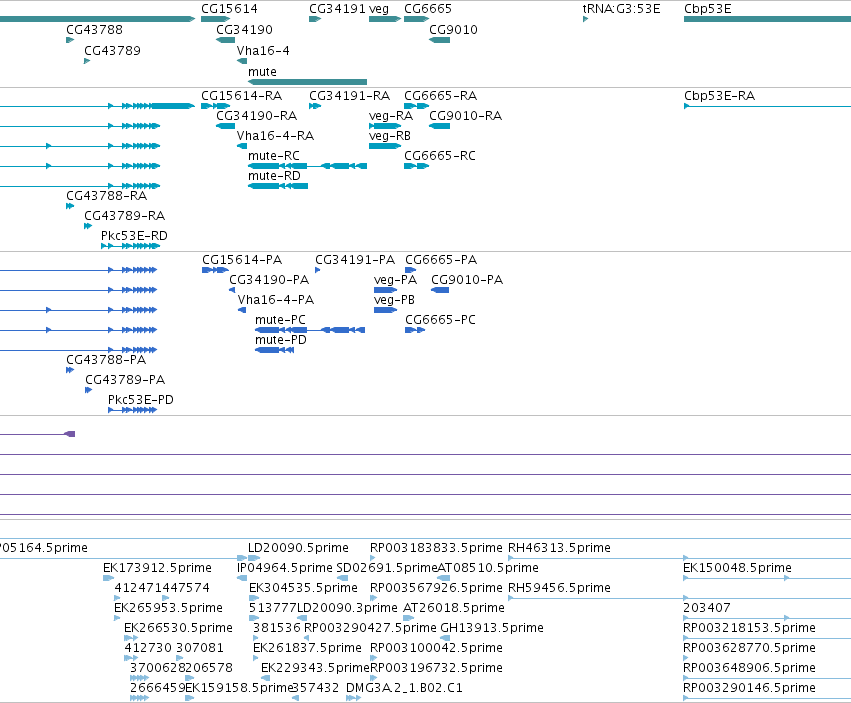Select the EK261837.5prime EST label
The width and height of the screenshot is (851, 703).
coord(307,648)
